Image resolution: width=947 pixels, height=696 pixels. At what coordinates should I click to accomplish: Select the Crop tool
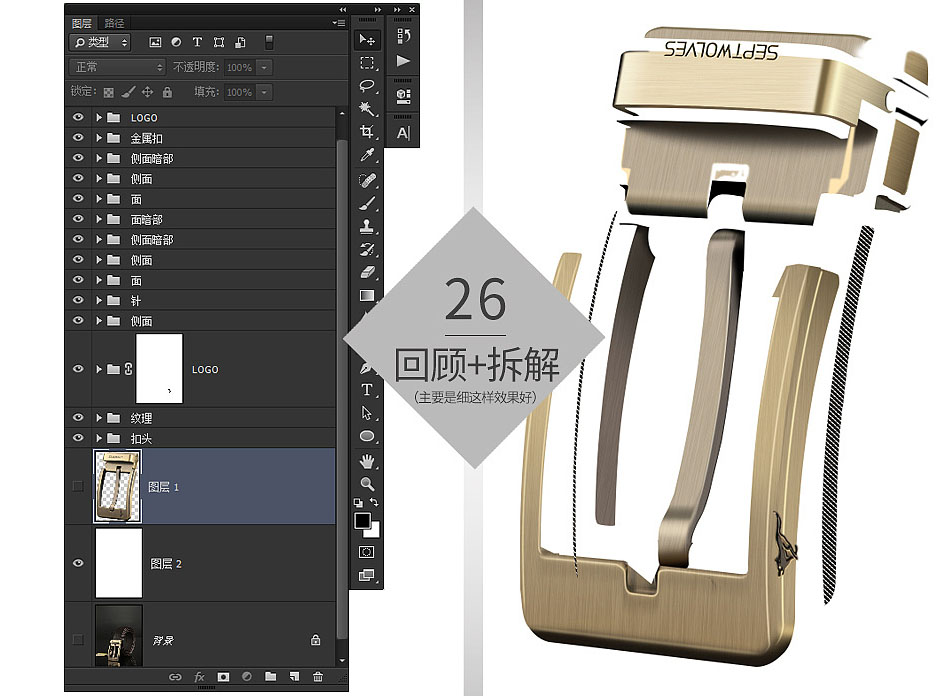[367, 132]
